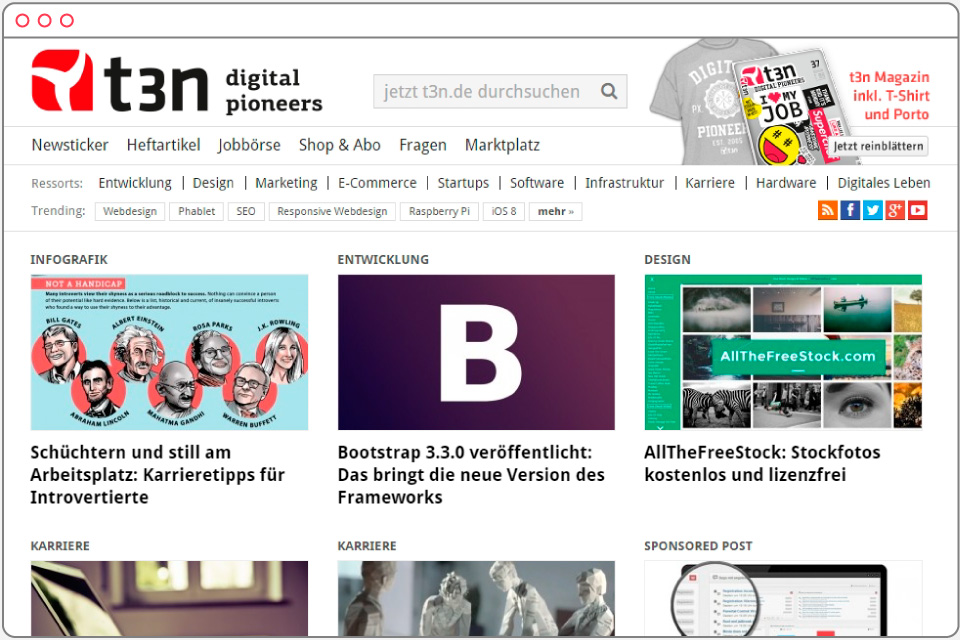Open the YouTube social icon
960x640 pixels.
pyautogui.click(x=918, y=210)
